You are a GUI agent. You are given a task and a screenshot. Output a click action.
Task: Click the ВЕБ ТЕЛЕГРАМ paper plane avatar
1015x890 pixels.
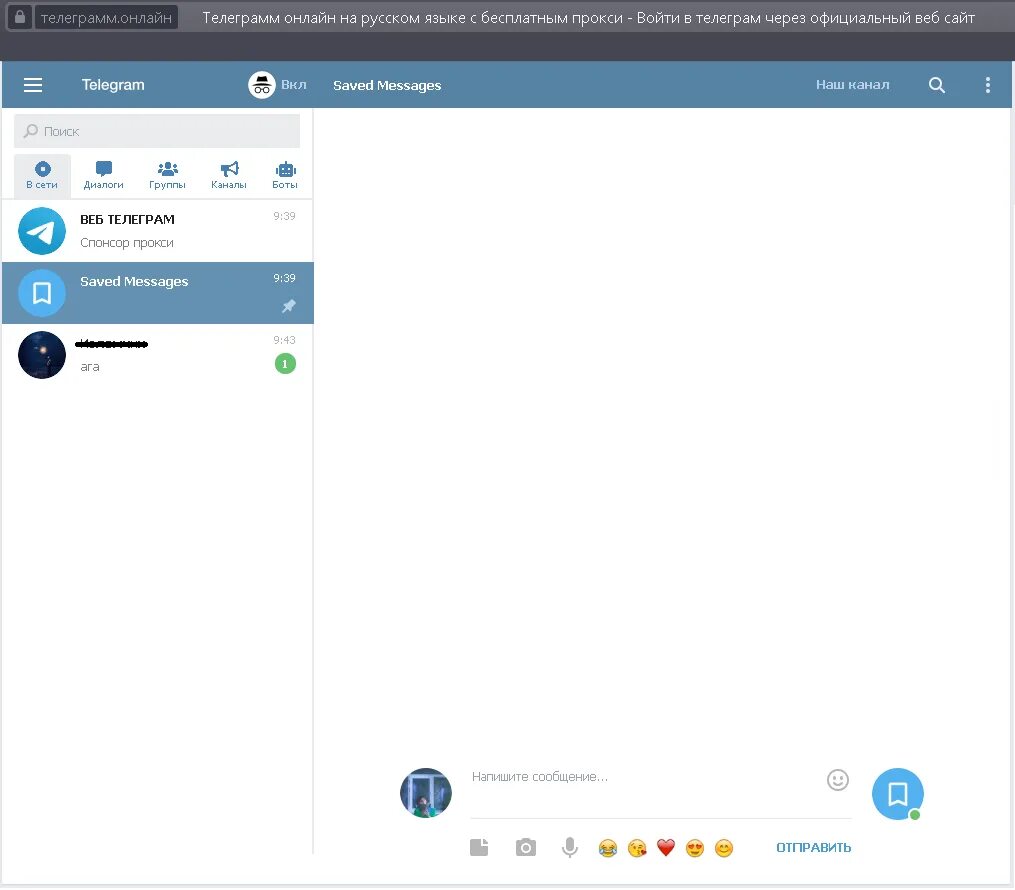[x=42, y=231]
